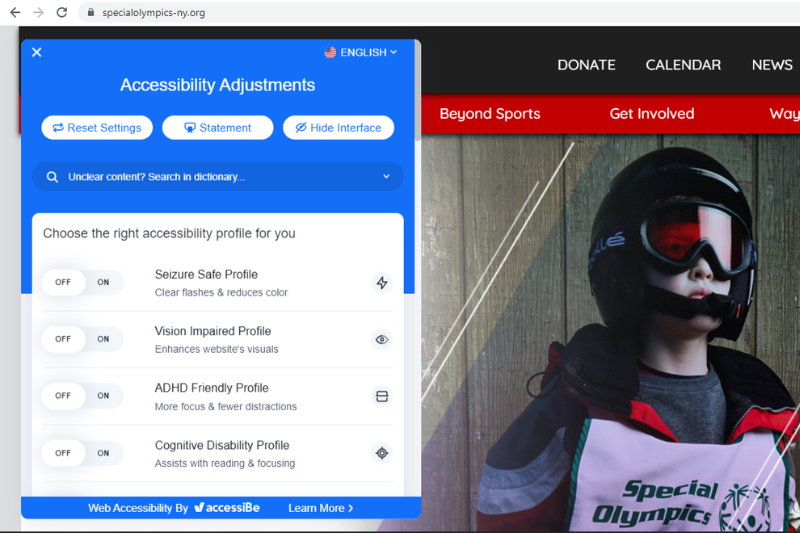Click the Seizure Safe Profile lightning icon
Viewport: 800px width, 533px height.
tap(381, 283)
